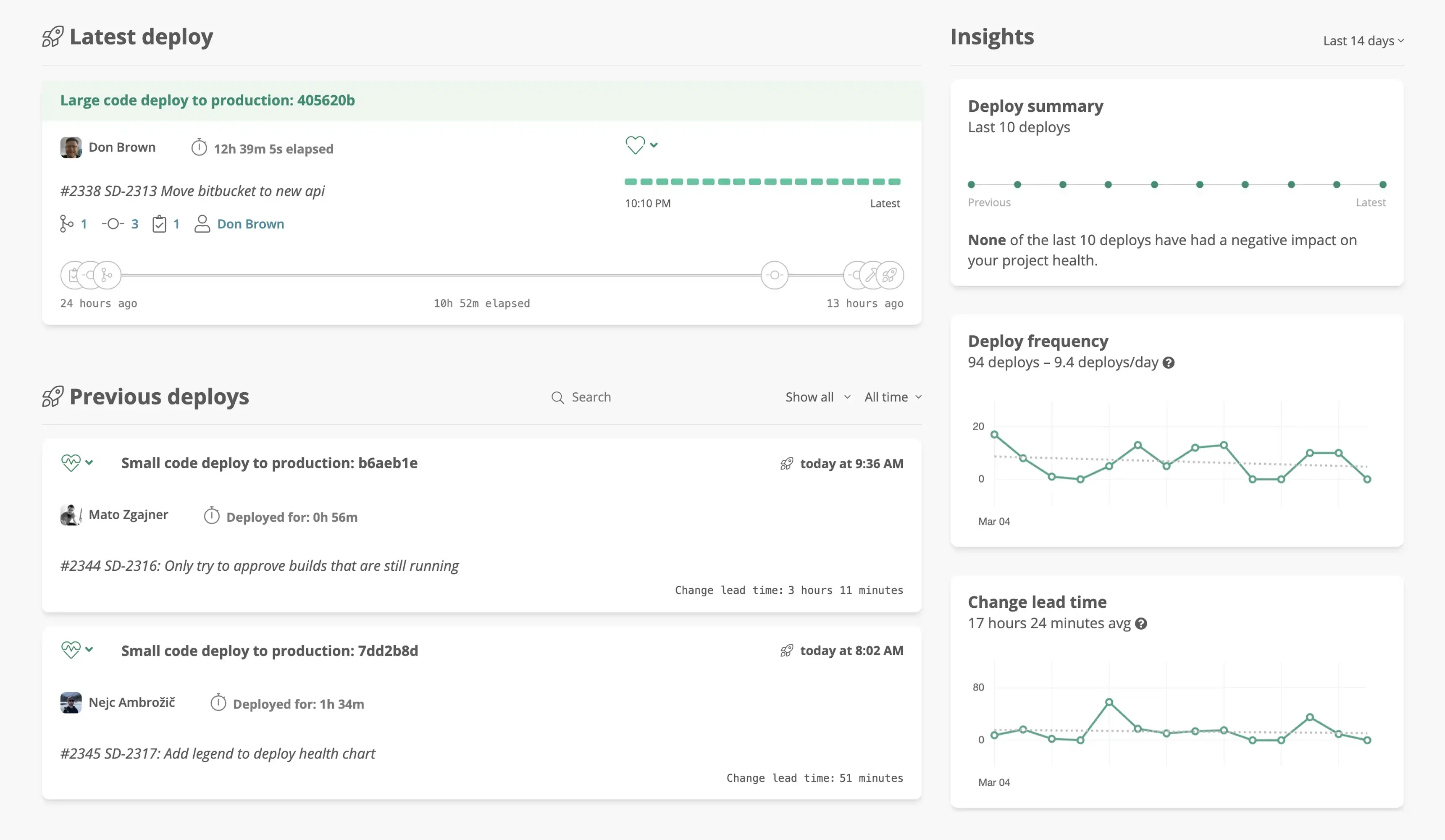Click the heart health icon in latest deploy

tap(635, 145)
